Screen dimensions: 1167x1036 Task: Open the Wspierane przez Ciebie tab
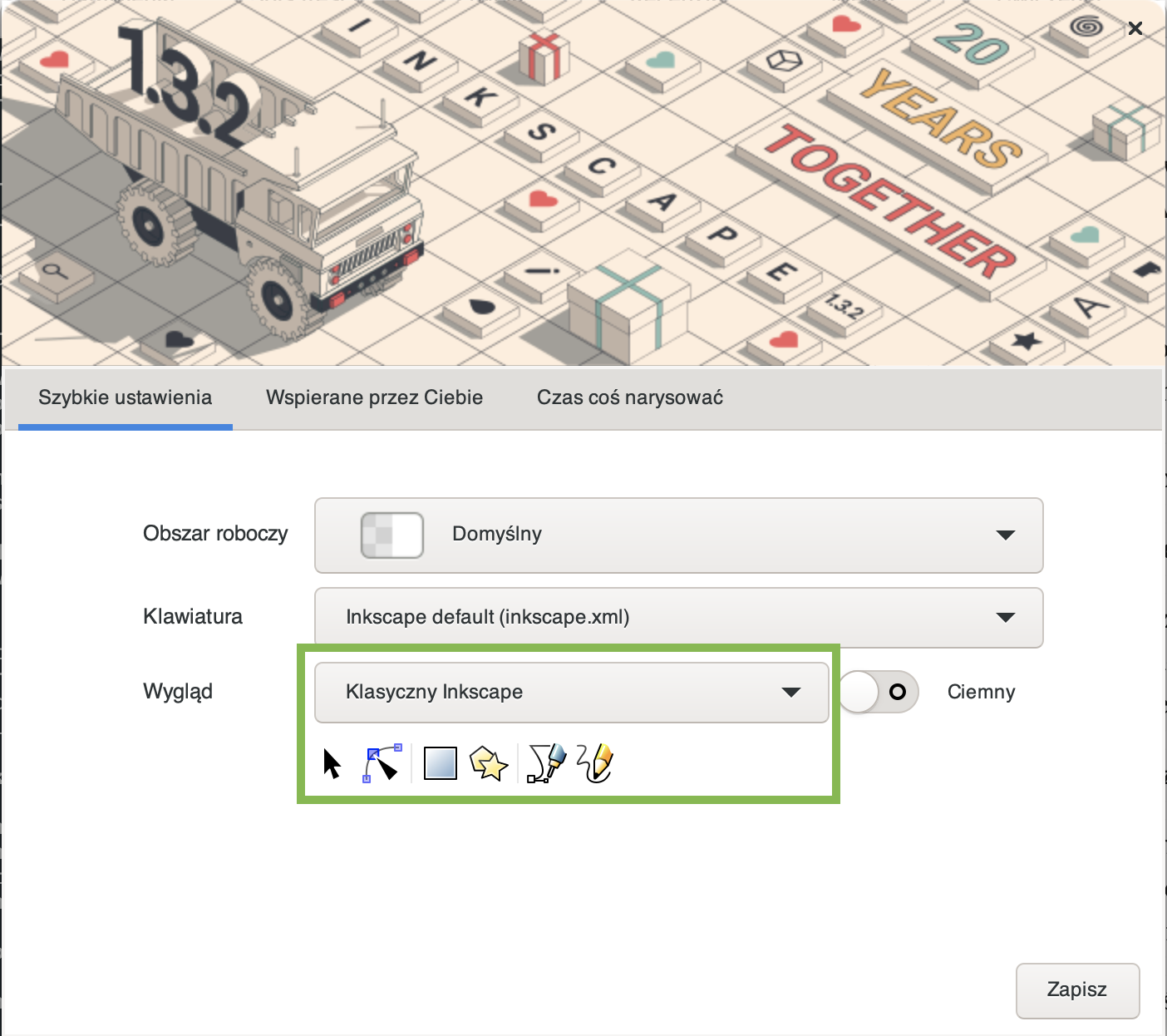374,398
